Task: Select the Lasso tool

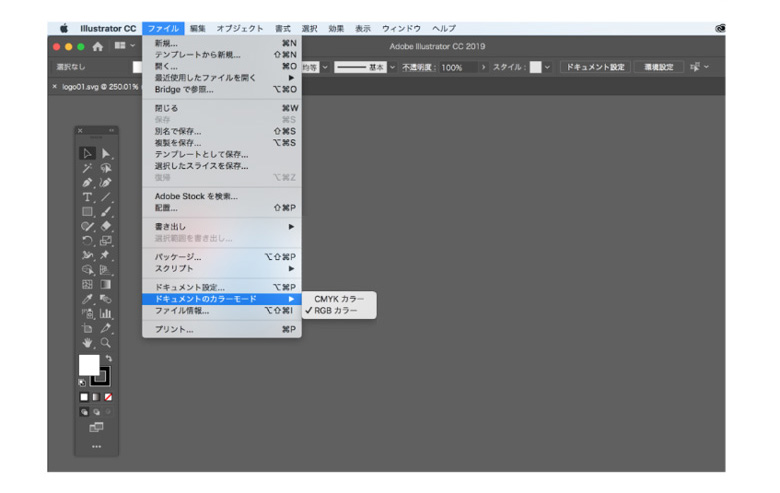Action: [105, 168]
